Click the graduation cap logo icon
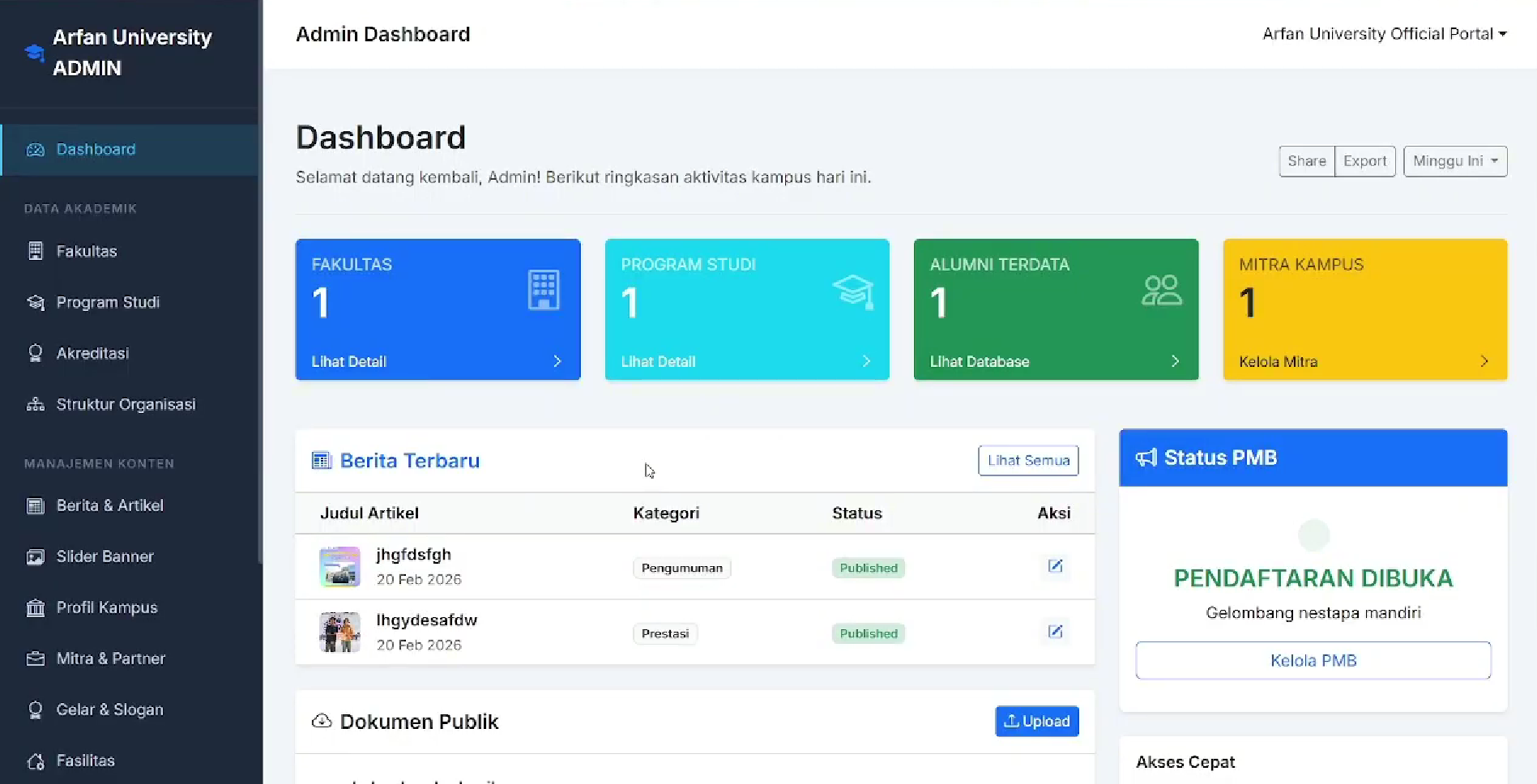The image size is (1537, 784). pyautogui.click(x=34, y=53)
